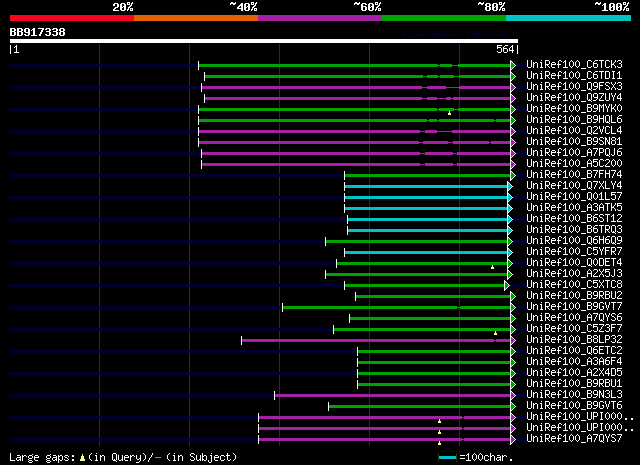The image size is (640, 465).
Task: Click the orange ~40% identity legend segment
Action: 196,18
